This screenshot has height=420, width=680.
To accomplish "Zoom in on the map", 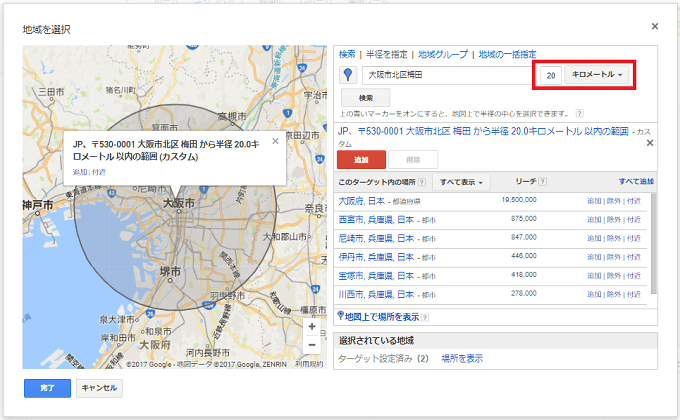I will pyautogui.click(x=312, y=327).
